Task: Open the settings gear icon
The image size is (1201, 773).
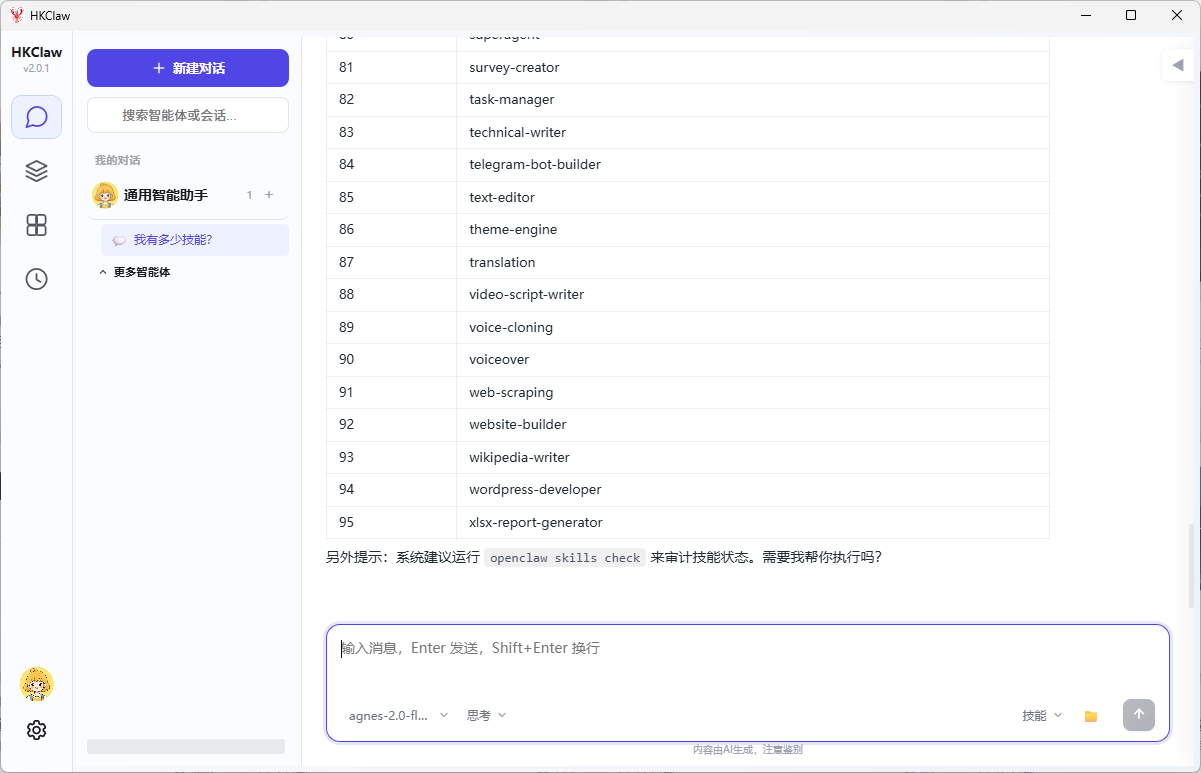Action: [36, 730]
